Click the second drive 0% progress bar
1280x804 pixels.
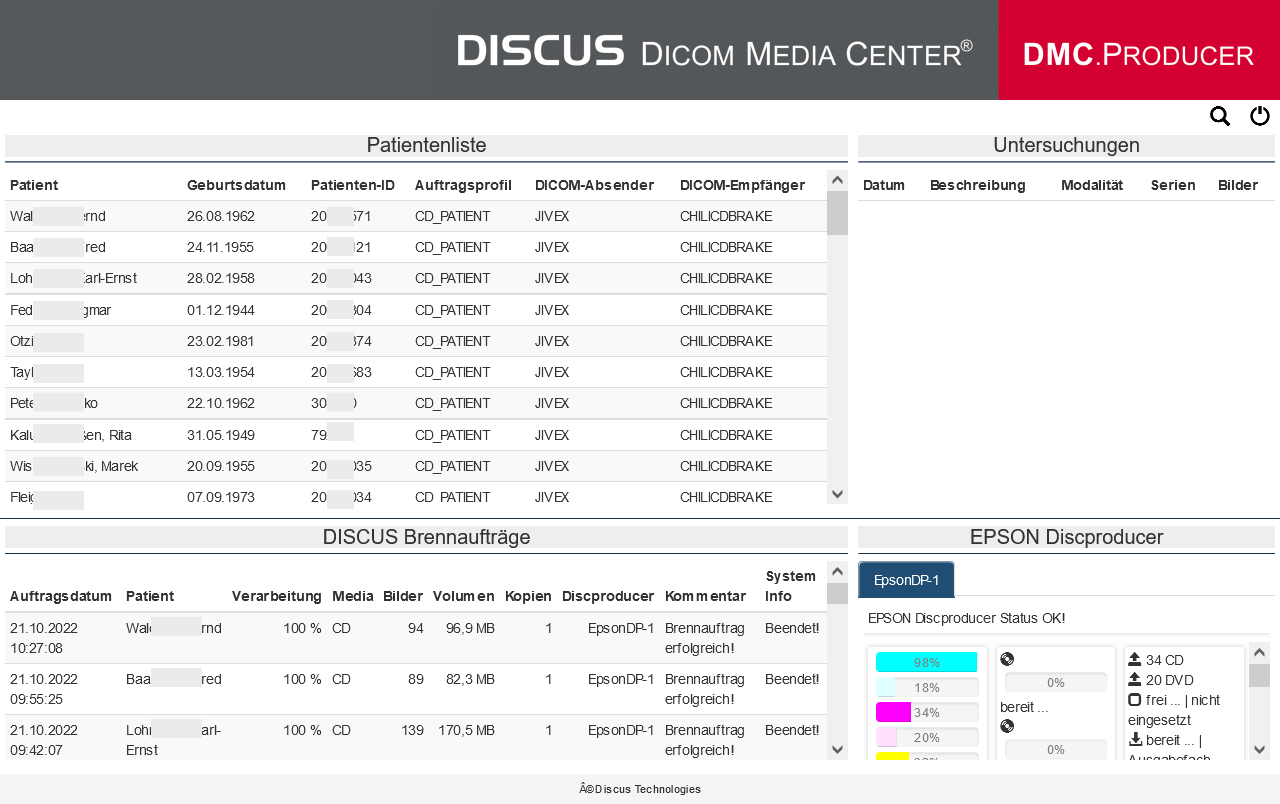click(1056, 749)
